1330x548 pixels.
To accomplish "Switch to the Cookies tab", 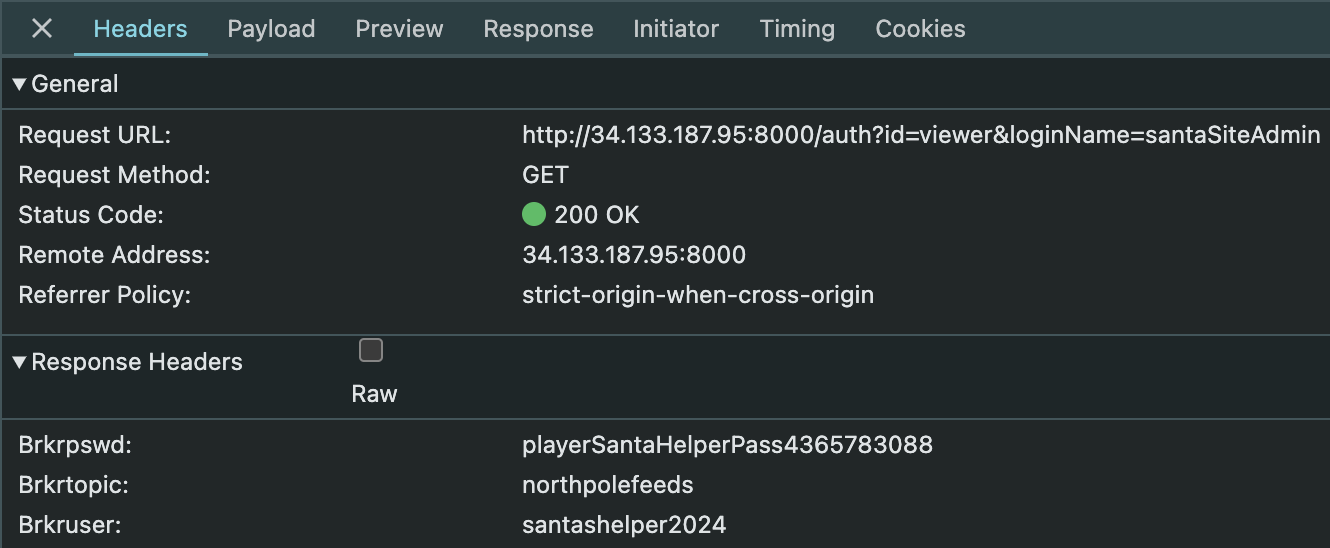I will click(x=920, y=29).
